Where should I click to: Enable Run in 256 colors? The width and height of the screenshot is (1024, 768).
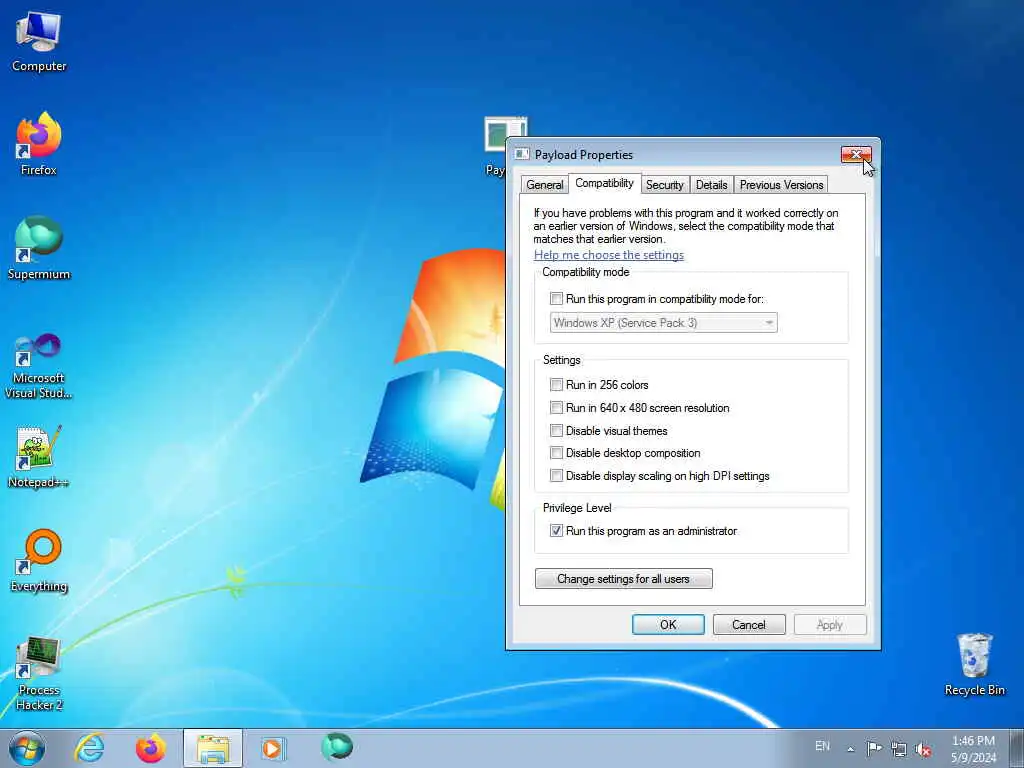click(556, 385)
